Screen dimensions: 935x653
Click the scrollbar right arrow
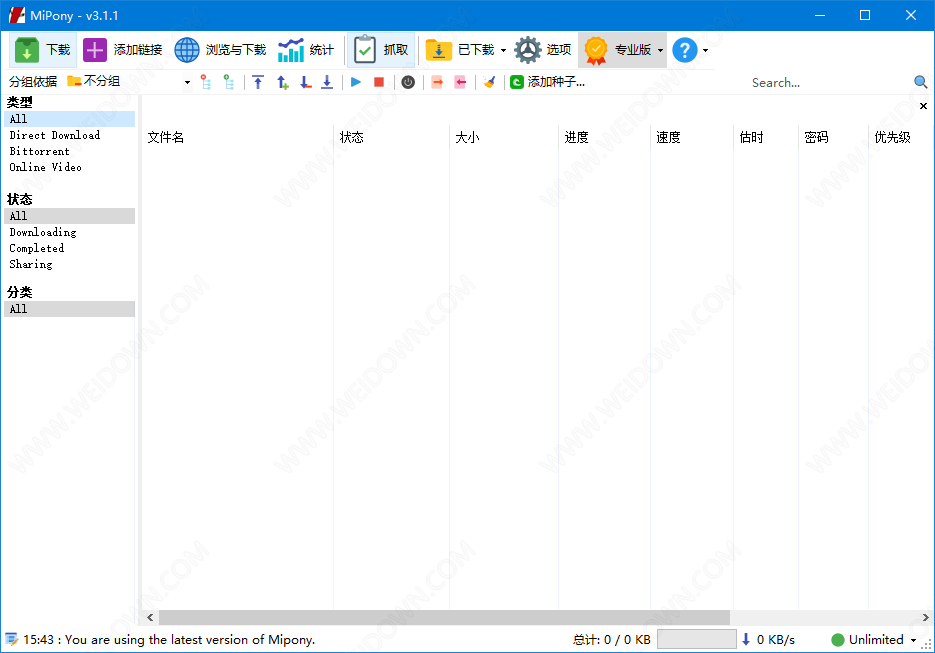(925, 617)
